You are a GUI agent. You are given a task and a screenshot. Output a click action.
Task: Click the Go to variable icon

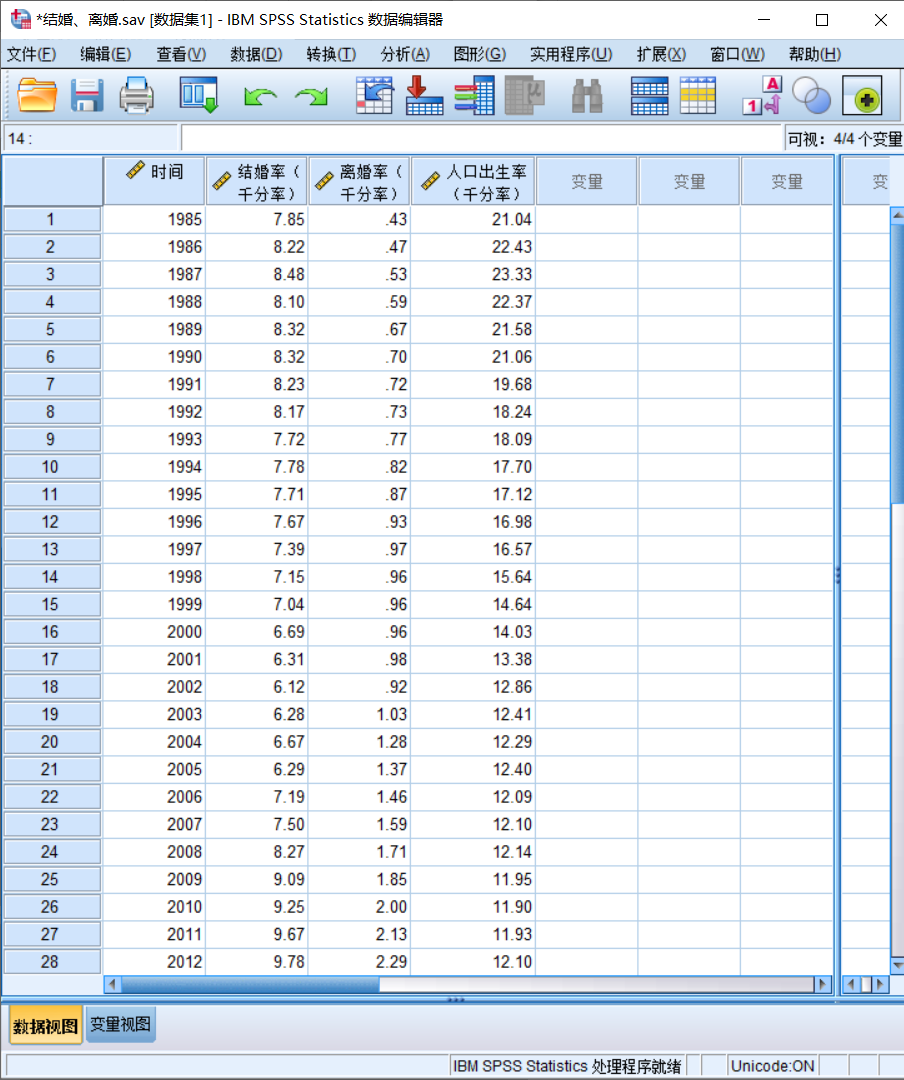click(424, 96)
